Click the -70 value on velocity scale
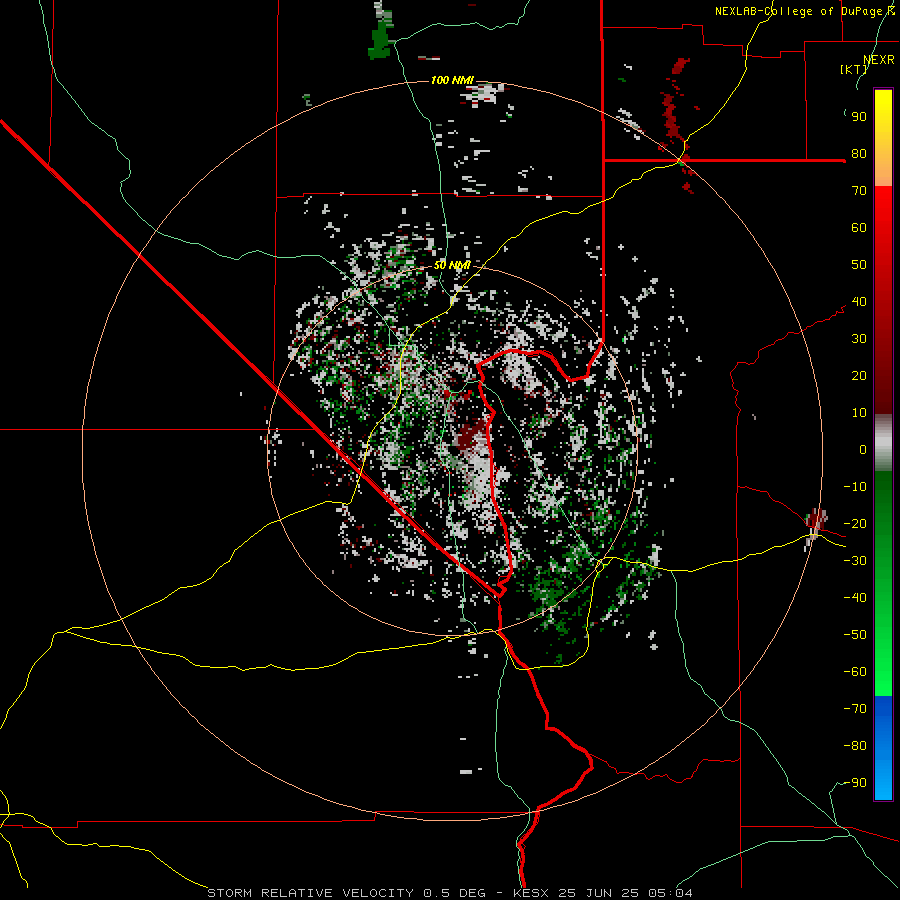Image resolution: width=900 pixels, height=900 pixels. pos(855,709)
